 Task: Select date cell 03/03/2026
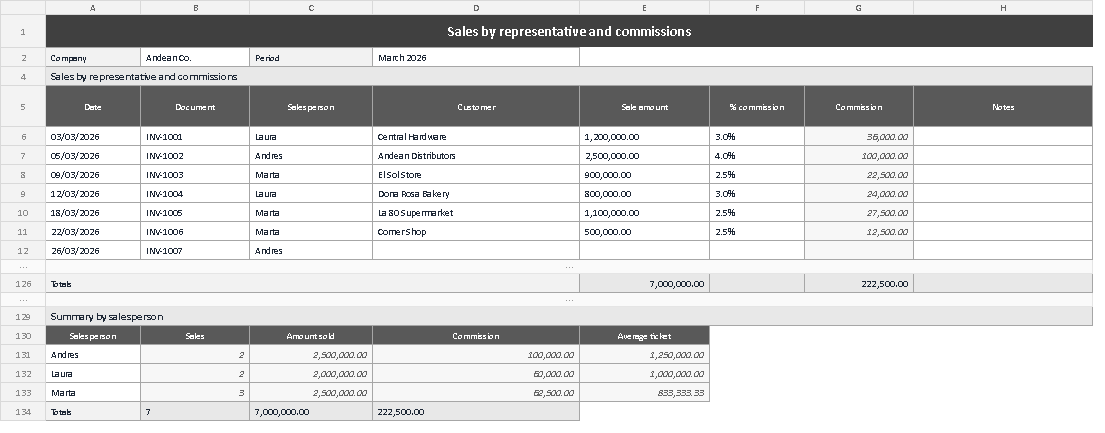[x=93, y=137]
